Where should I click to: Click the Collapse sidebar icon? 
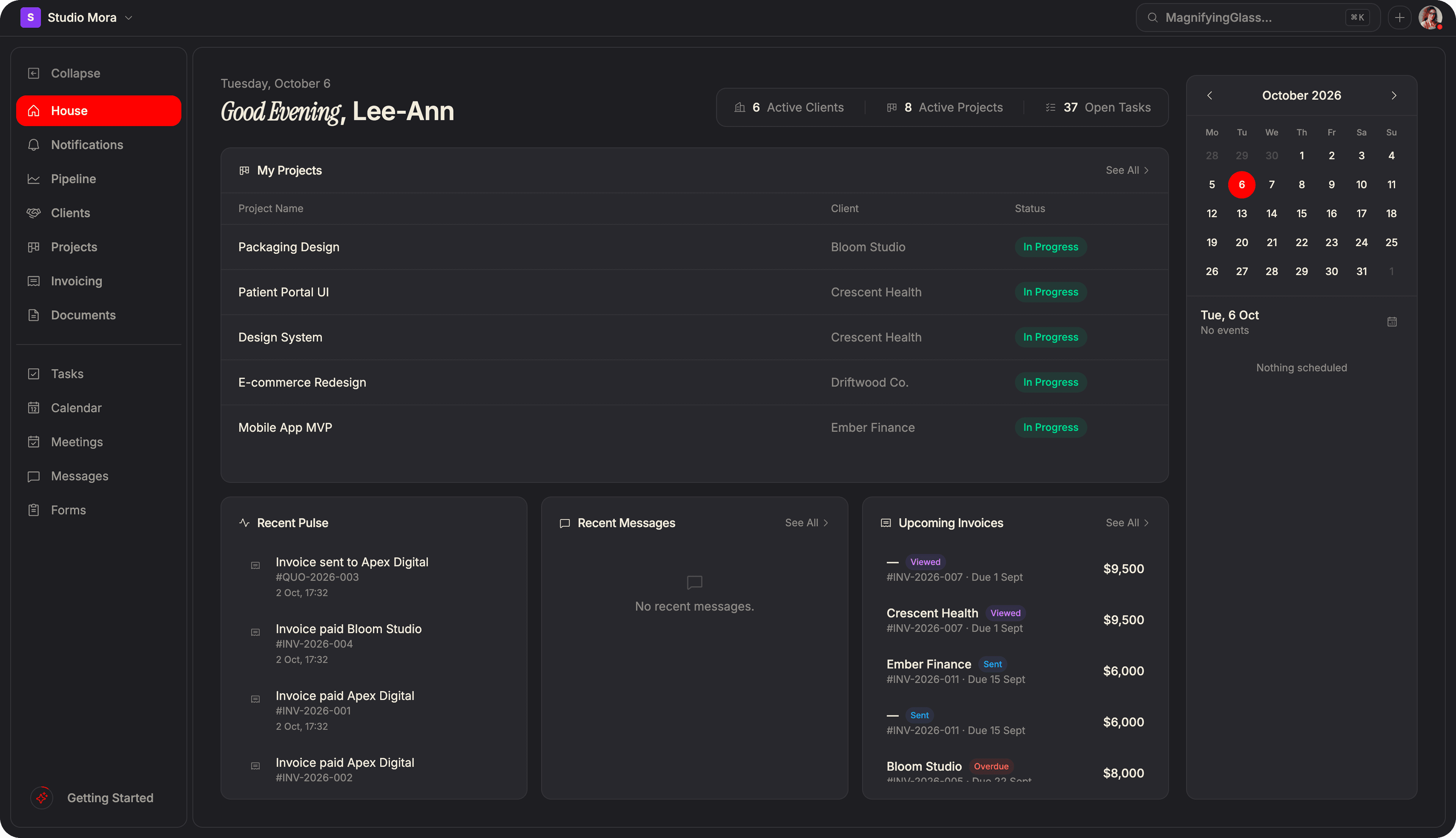33,73
